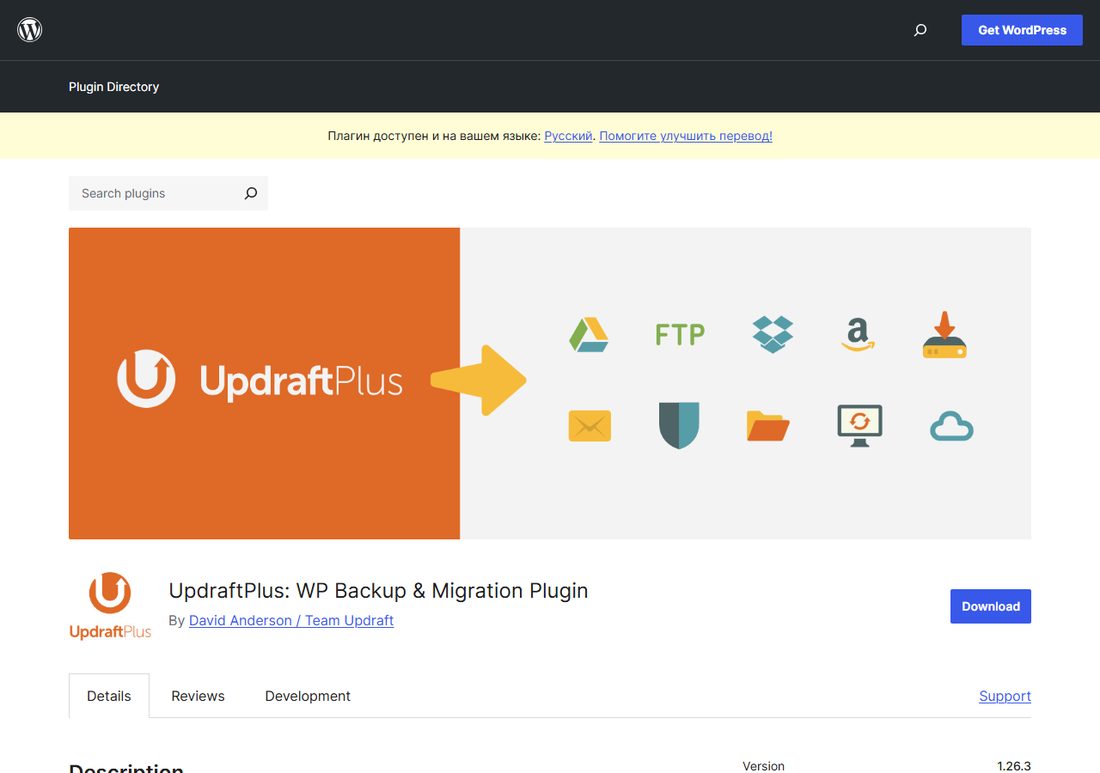The image size is (1100, 773).
Task: Click the plugin title UpdraftPlus: WP Backup & Migration Plugin
Action: (x=378, y=591)
